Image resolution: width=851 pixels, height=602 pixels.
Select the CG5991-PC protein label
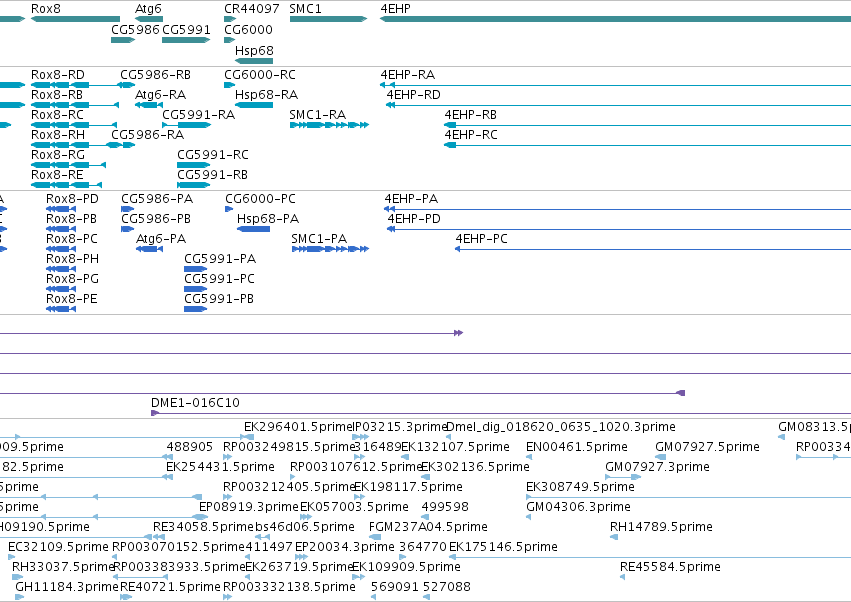pos(219,278)
